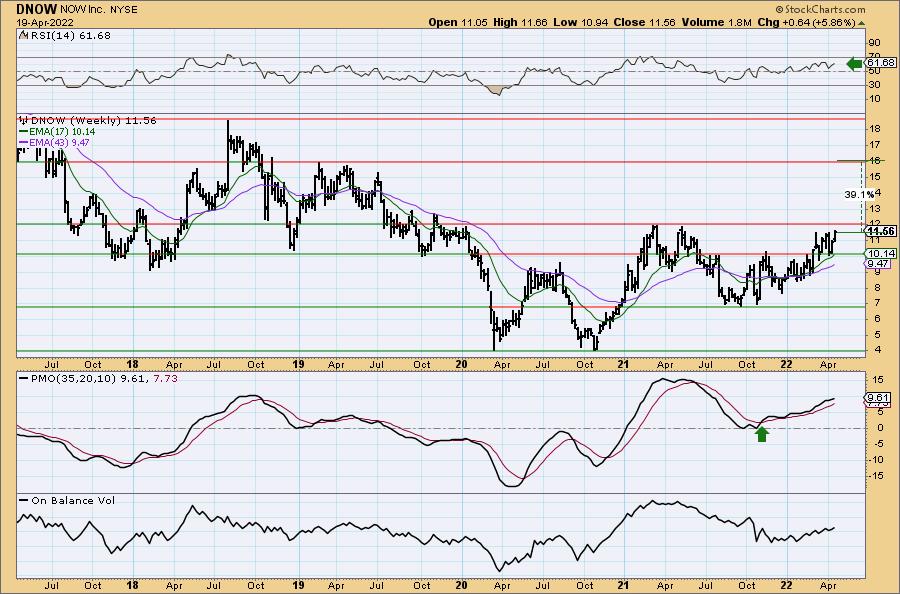
Task: Click the Low 10.94 value
Action: coord(580,22)
